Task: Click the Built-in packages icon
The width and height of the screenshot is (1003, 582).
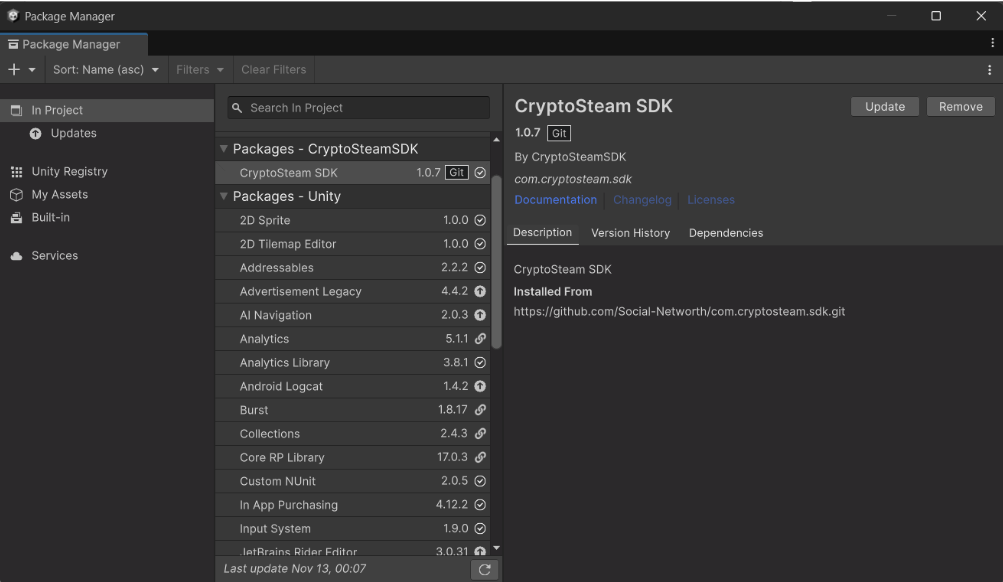Action: coord(17,217)
